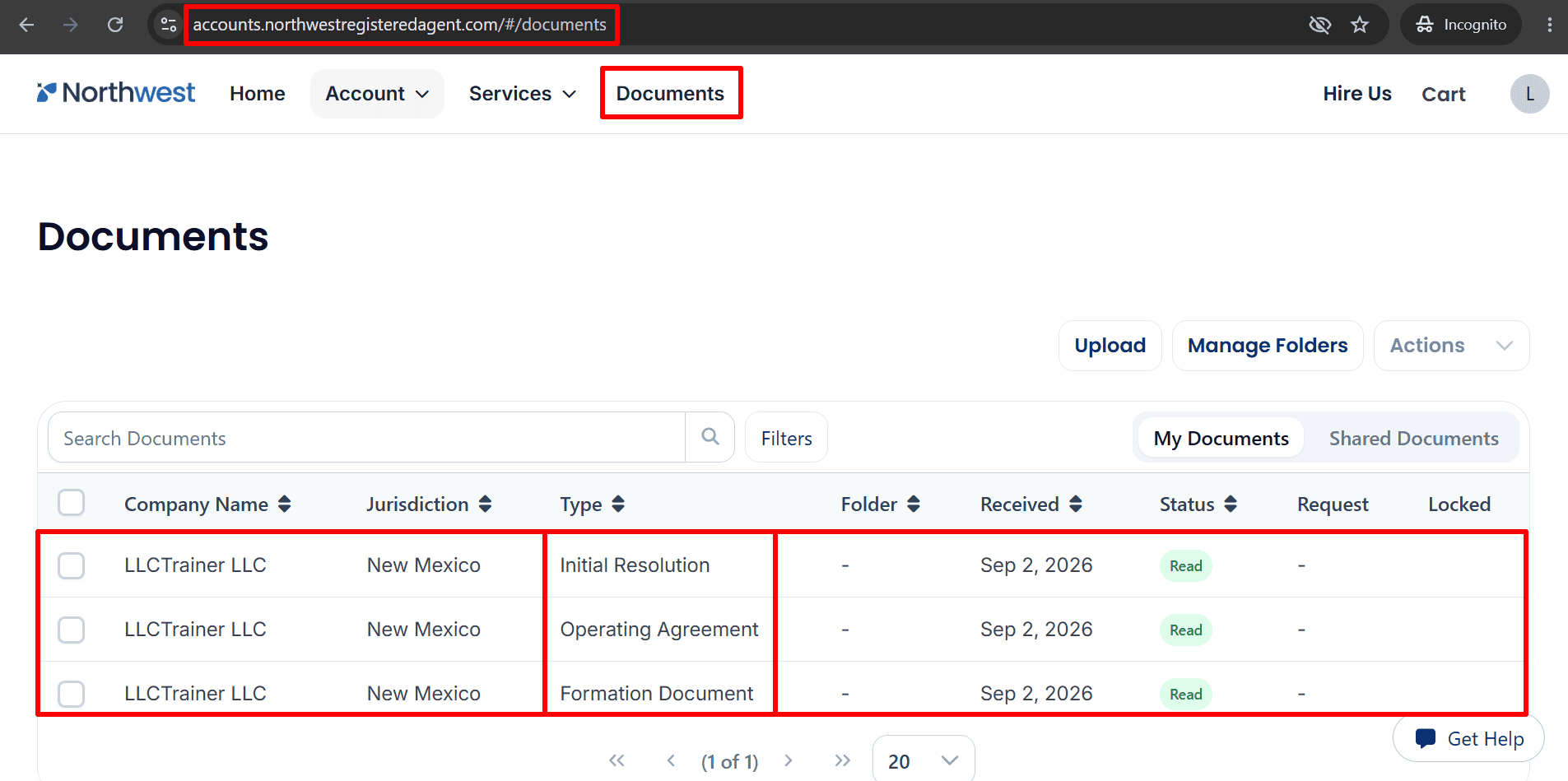This screenshot has height=781, width=1568.
Task: Go to first page of results
Action: click(616, 760)
